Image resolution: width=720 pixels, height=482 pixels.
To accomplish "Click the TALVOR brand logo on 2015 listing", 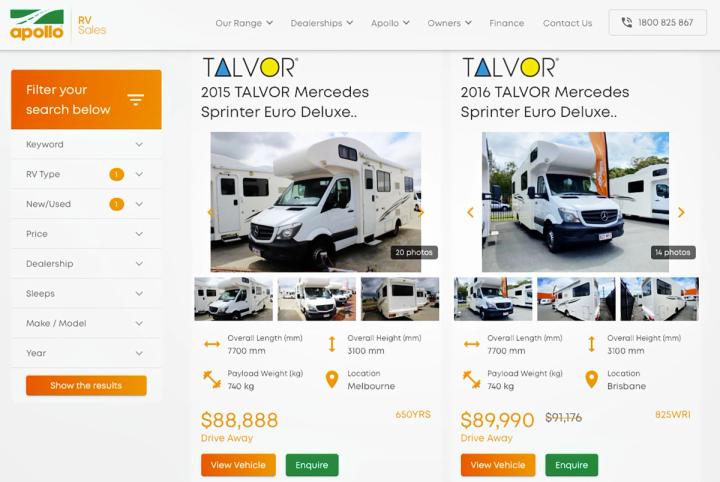I will pos(250,67).
